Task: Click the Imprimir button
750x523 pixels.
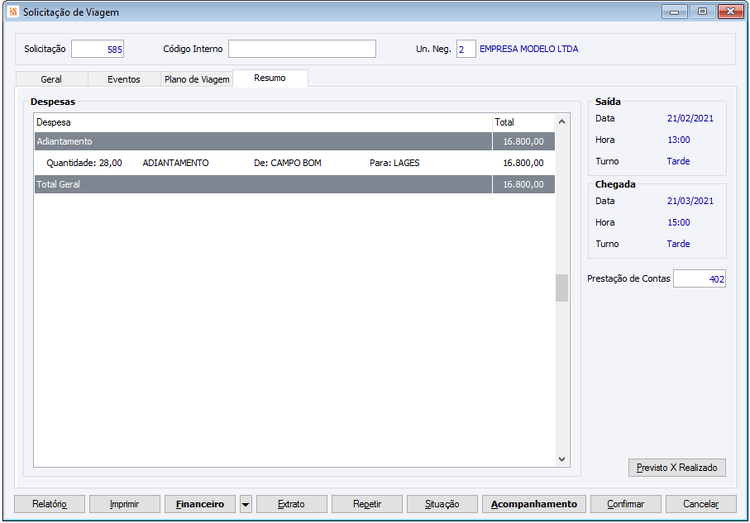Action: click(124, 504)
